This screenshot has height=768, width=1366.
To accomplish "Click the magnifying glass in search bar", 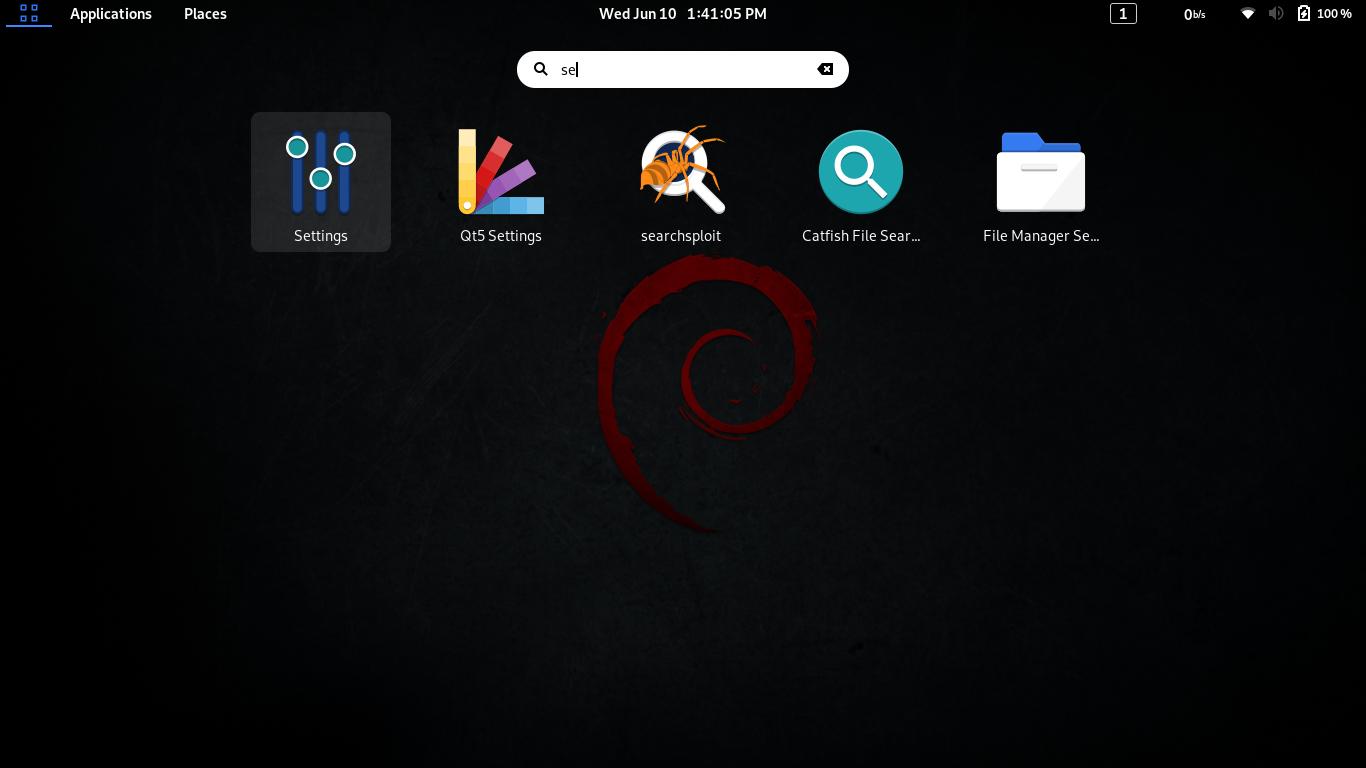I will point(541,69).
